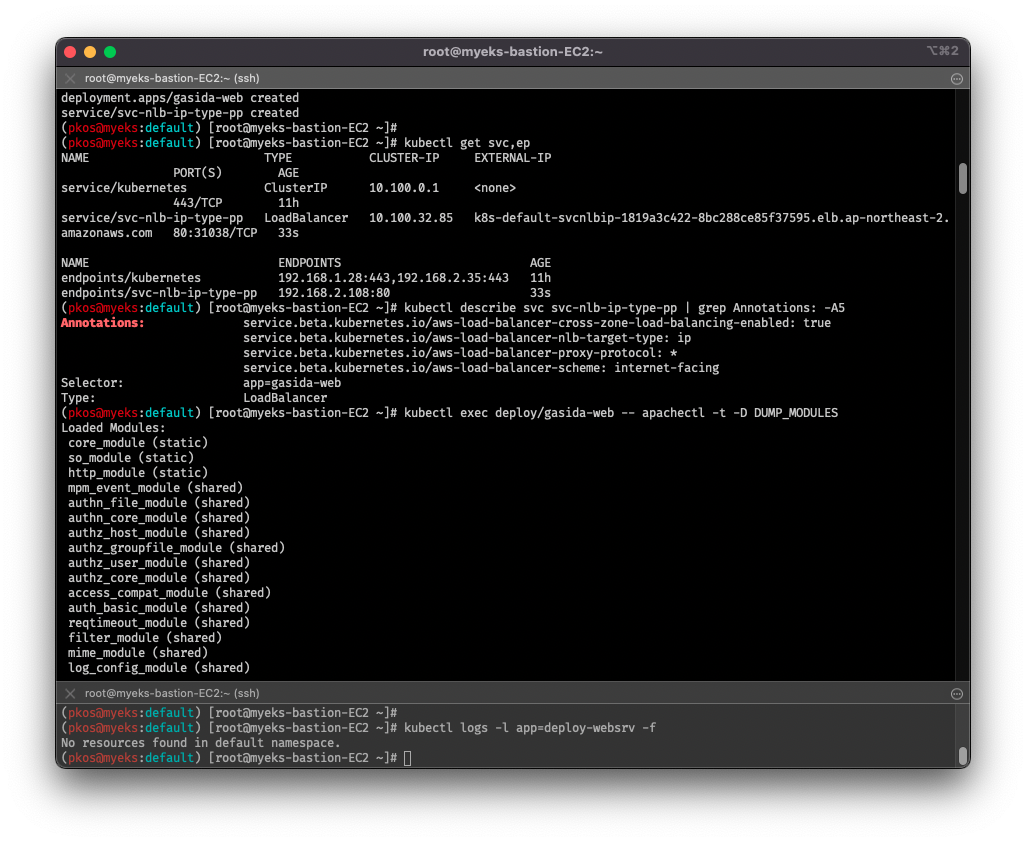Image resolution: width=1026 pixels, height=842 pixels.
Task: Click so_module (static) line
Action: (131, 458)
